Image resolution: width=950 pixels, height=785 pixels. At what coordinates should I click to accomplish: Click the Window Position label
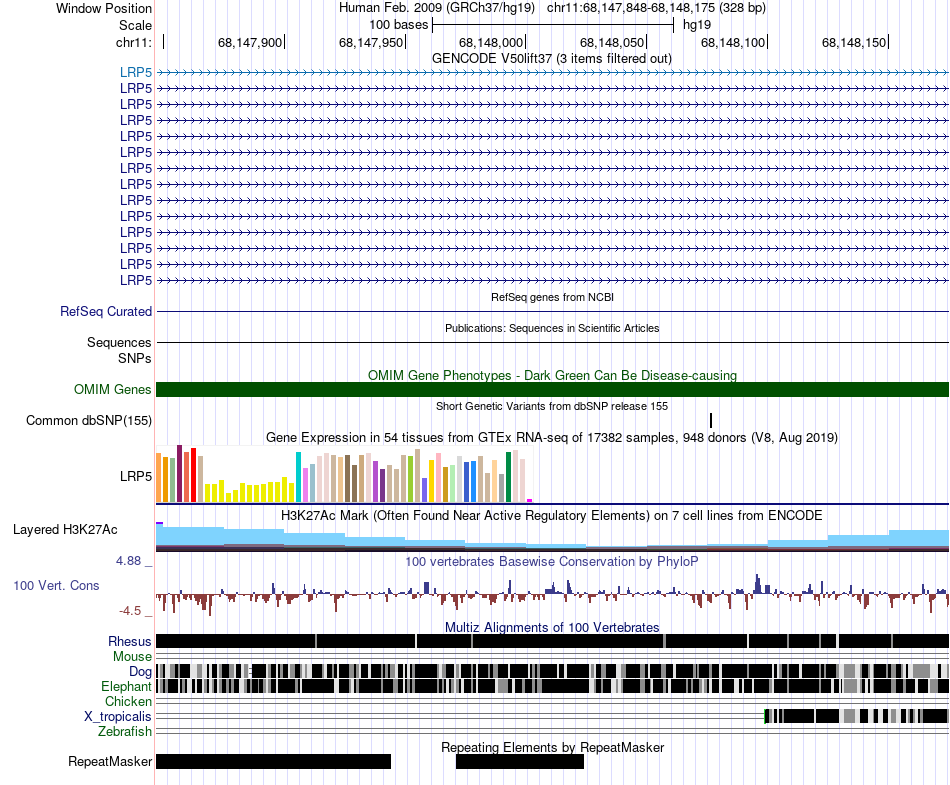pos(104,8)
